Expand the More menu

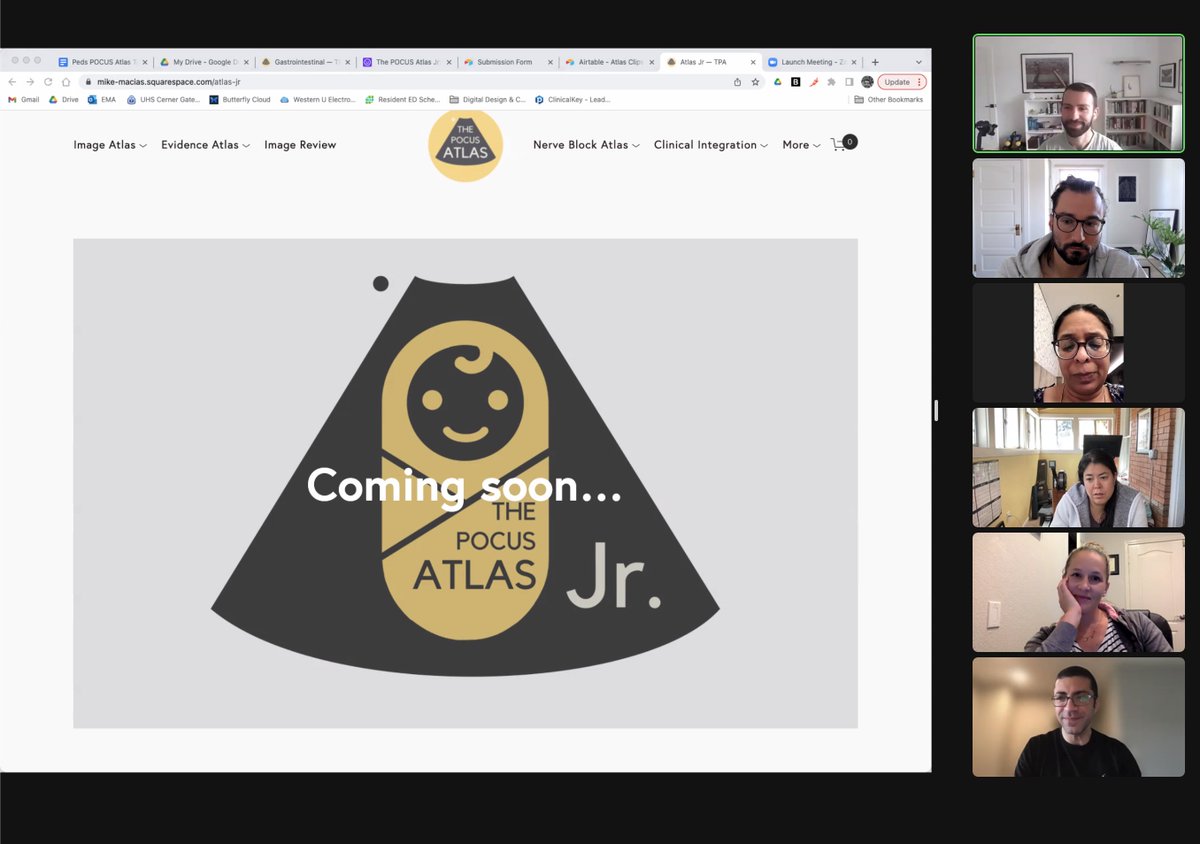801,145
